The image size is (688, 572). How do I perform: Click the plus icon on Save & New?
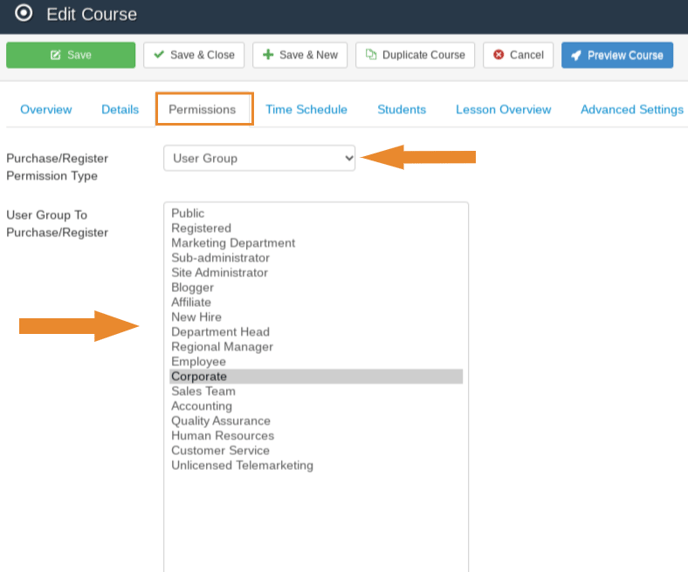pyautogui.click(x=268, y=55)
